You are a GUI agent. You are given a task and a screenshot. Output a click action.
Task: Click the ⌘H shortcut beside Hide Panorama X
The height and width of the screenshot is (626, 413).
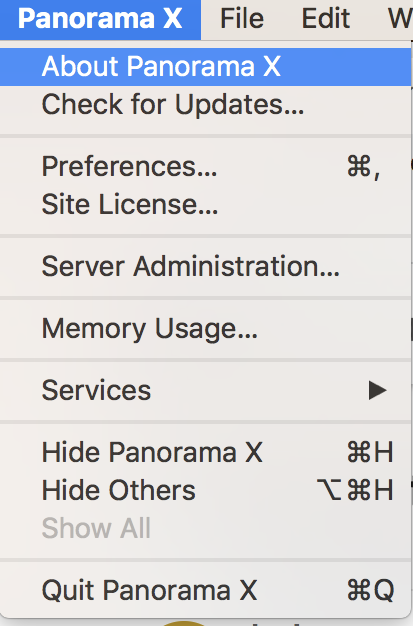click(x=370, y=452)
